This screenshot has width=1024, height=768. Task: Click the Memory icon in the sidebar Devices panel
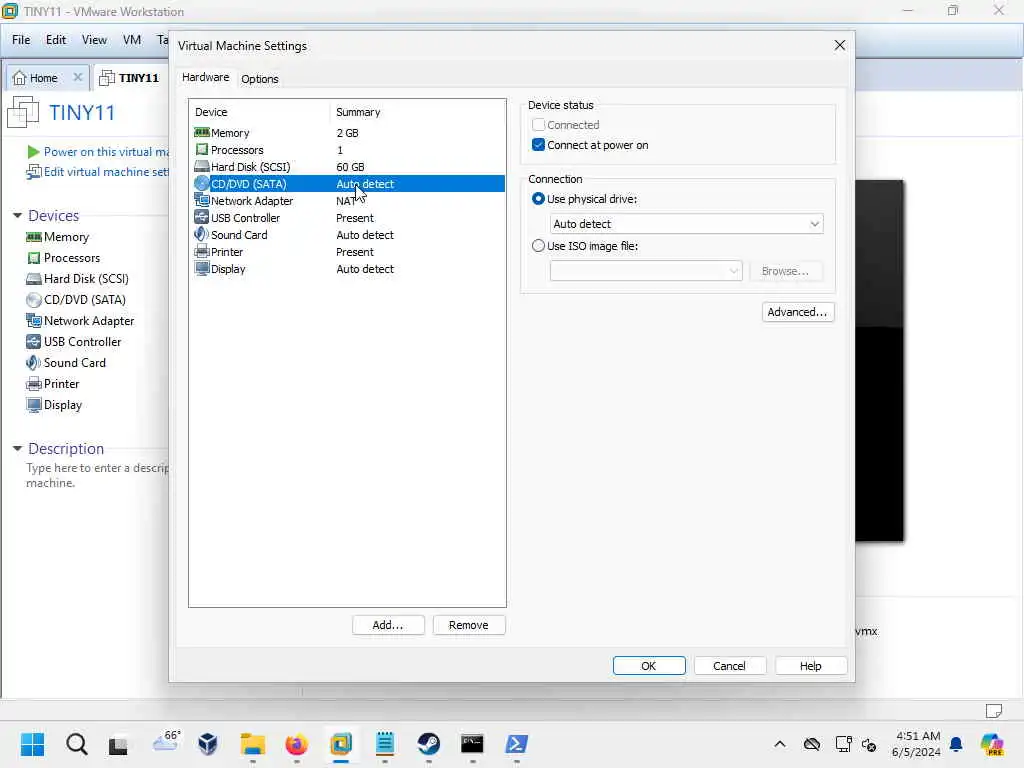pos(33,237)
